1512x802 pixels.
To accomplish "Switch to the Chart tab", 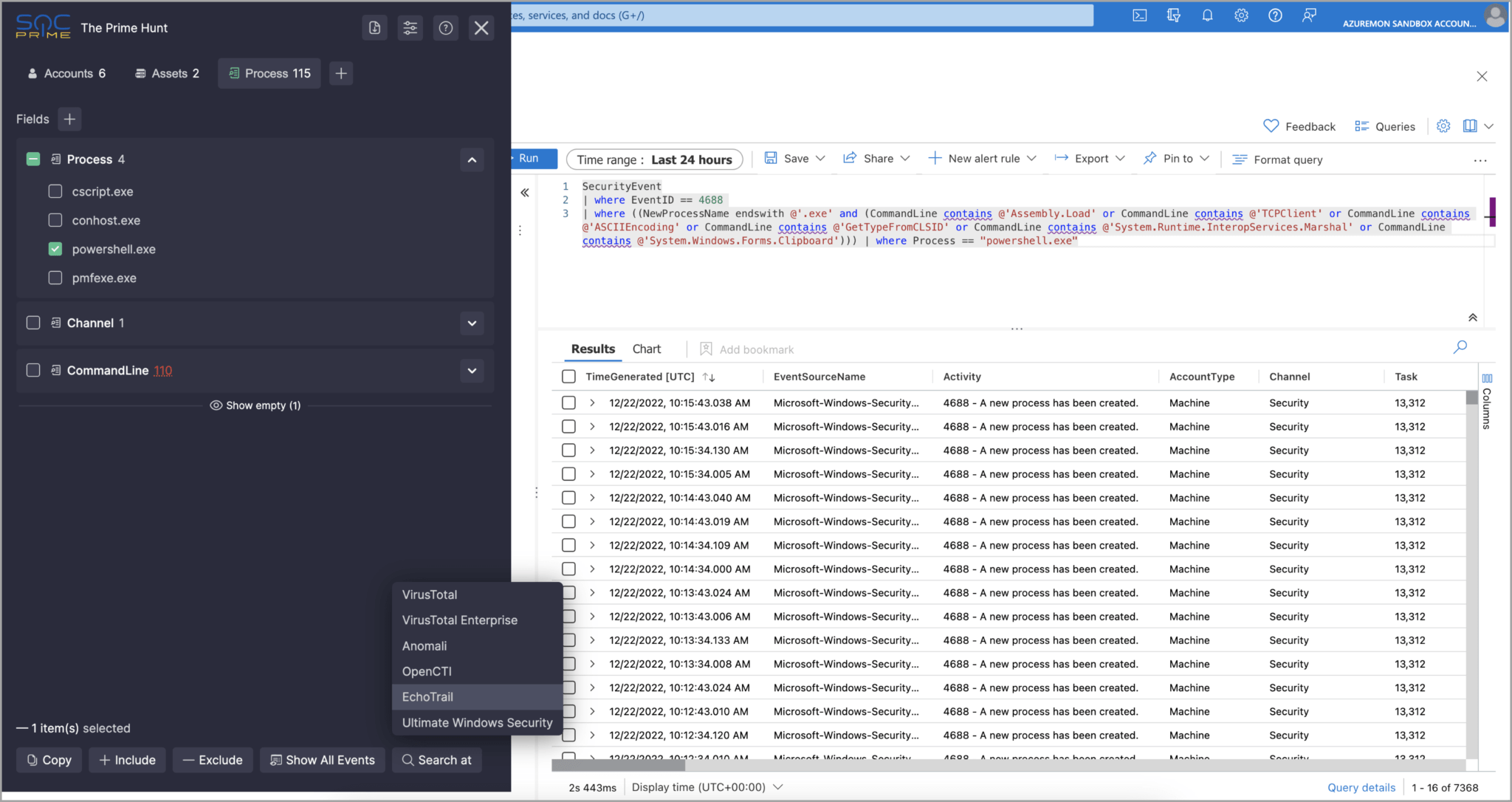I will 646,349.
